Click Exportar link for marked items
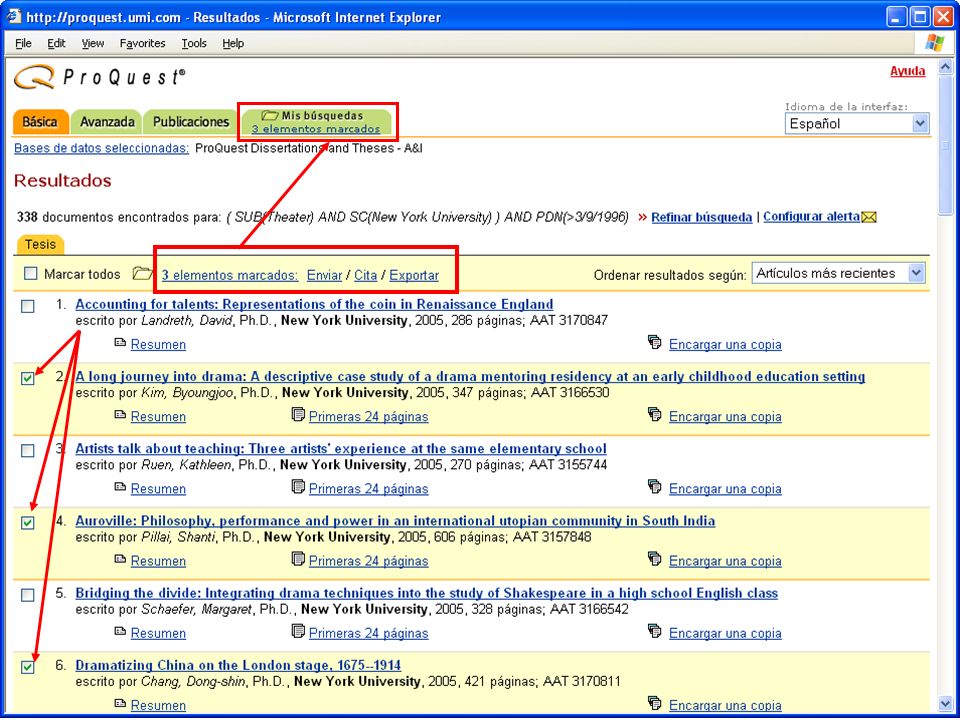The height and width of the screenshot is (720, 960). click(414, 275)
